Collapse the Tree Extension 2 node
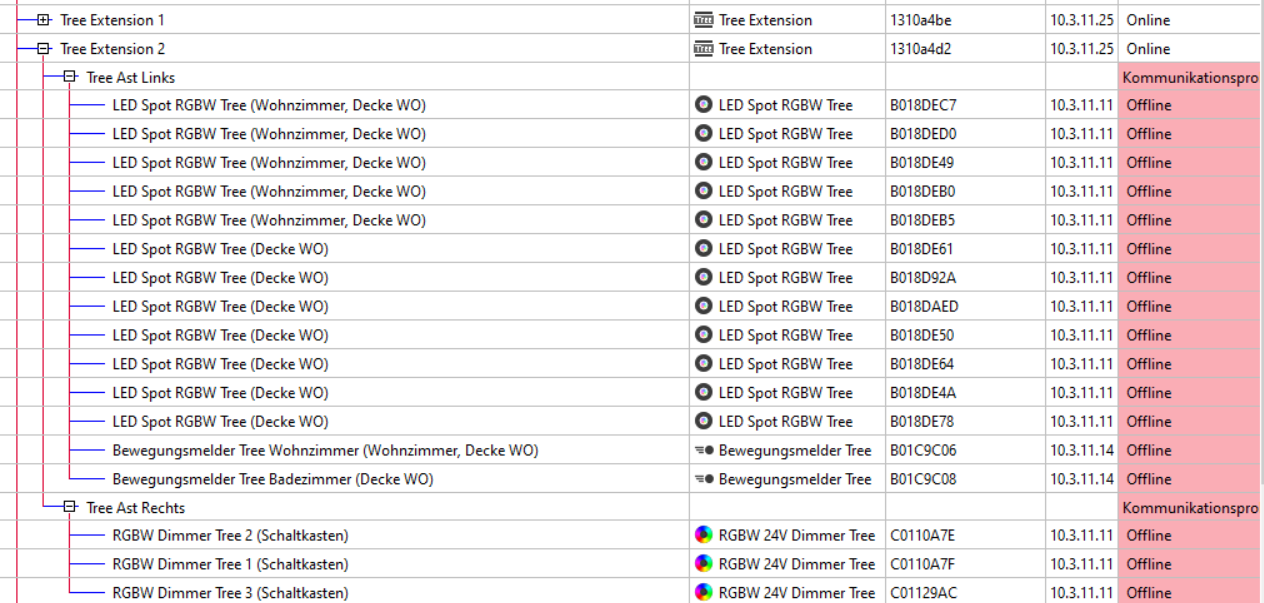This screenshot has width=1264, height=603. tap(43, 49)
